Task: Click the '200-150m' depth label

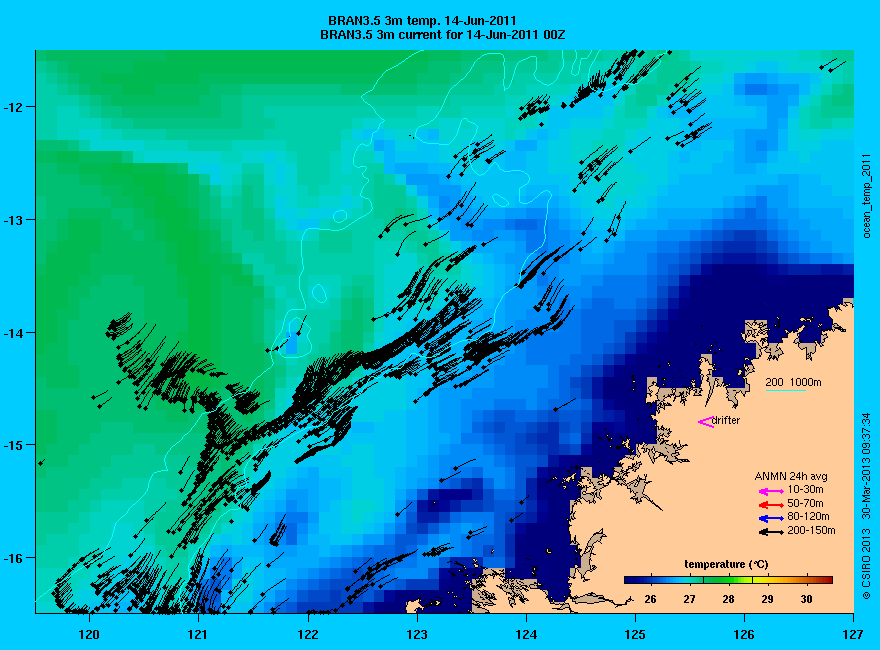Action: tap(811, 530)
